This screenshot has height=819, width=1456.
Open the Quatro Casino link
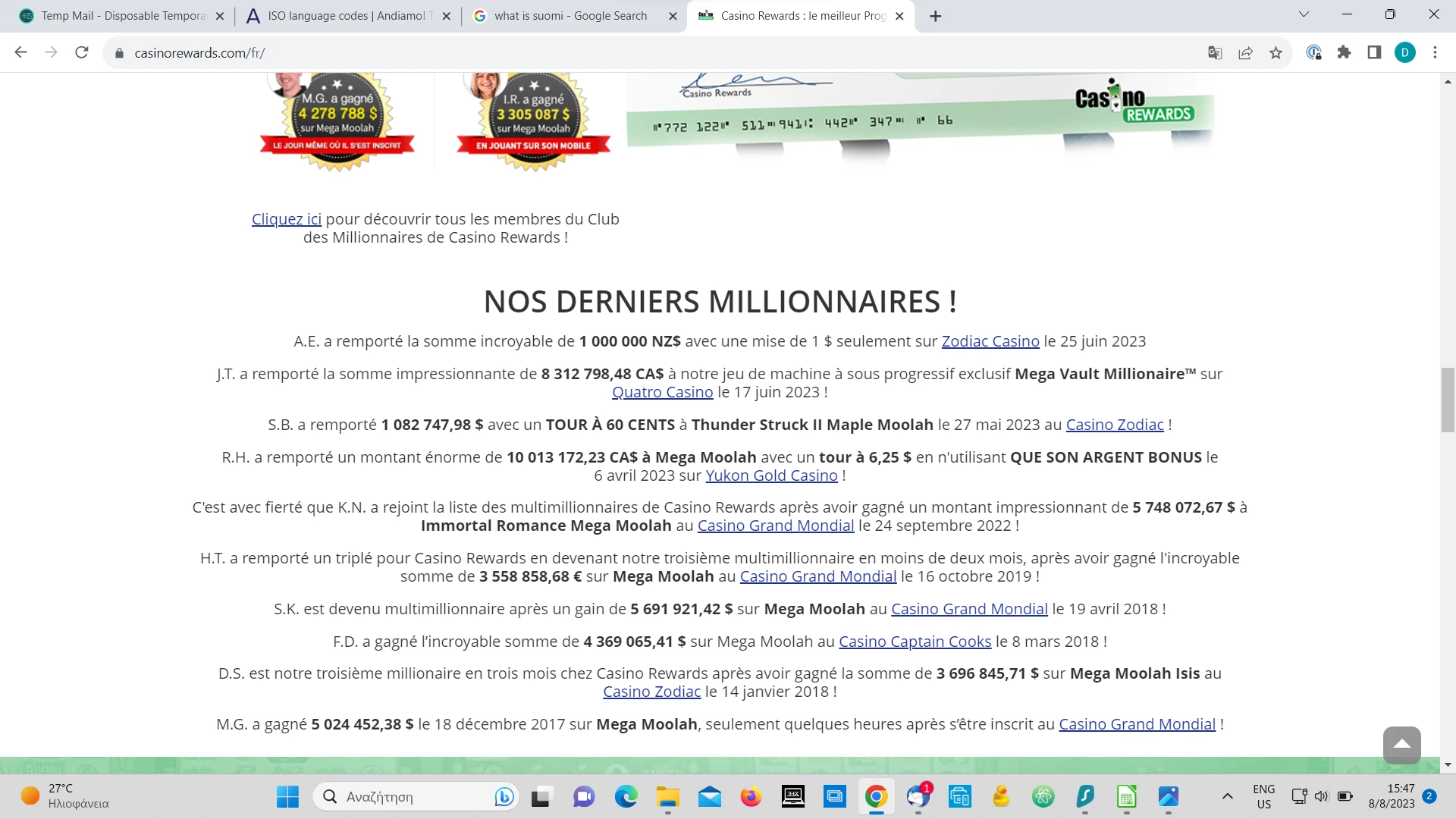[663, 392]
